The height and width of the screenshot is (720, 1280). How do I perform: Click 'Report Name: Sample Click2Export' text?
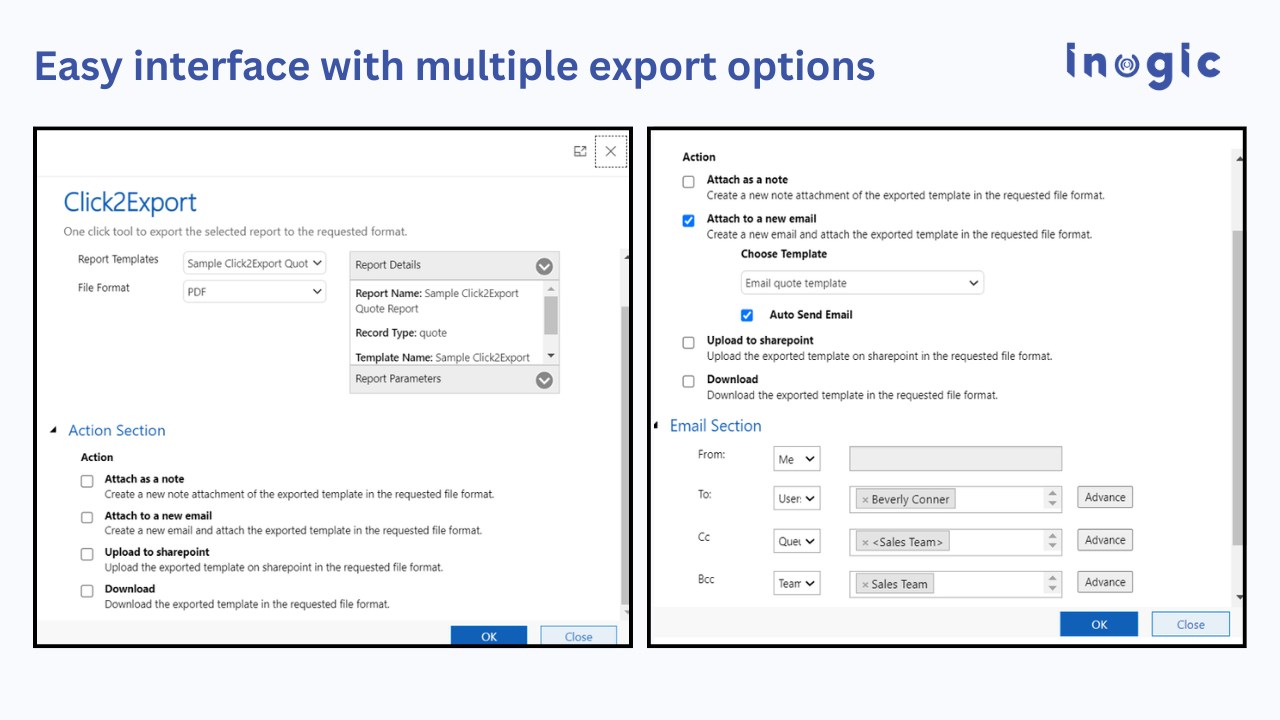pyautogui.click(x=437, y=294)
